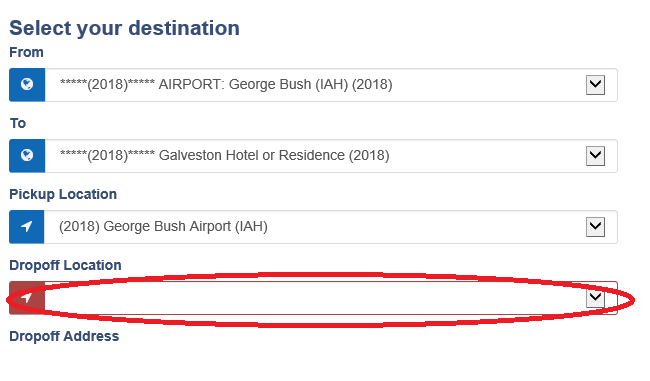650x381 pixels.
Task: Open the Dropoff Location dropdown arrow
Action: pyautogui.click(x=595, y=298)
